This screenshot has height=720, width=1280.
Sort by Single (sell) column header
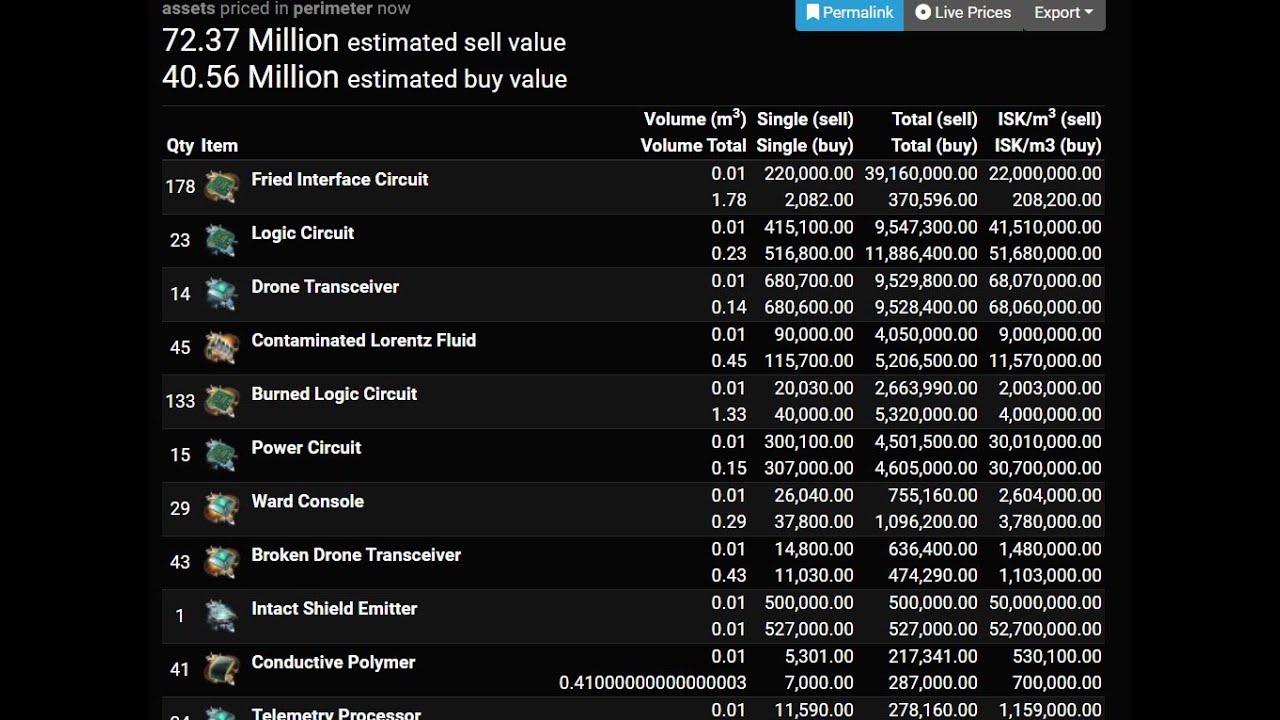coord(805,119)
